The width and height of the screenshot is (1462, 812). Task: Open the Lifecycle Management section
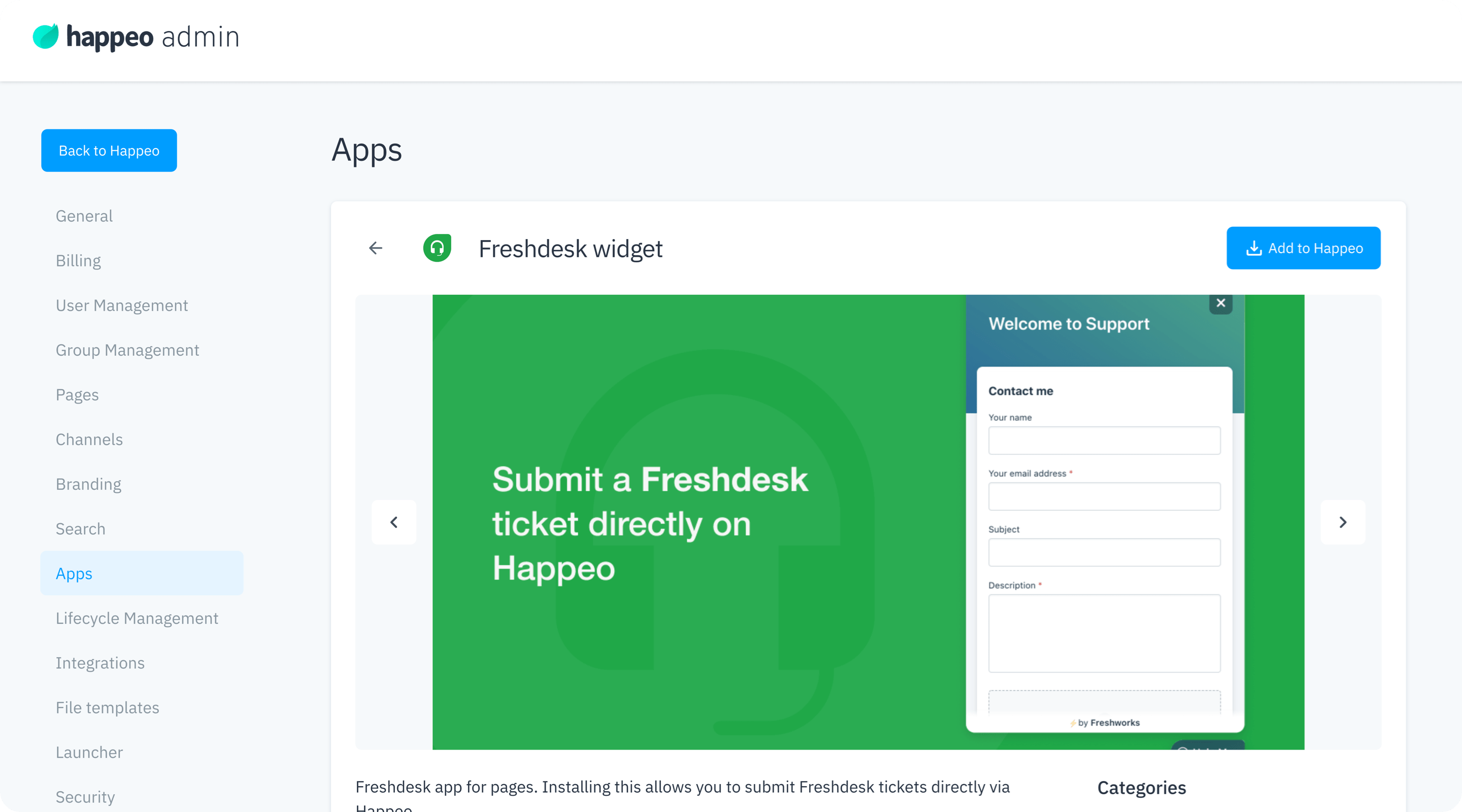pyautogui.click(x=137, y=618)
